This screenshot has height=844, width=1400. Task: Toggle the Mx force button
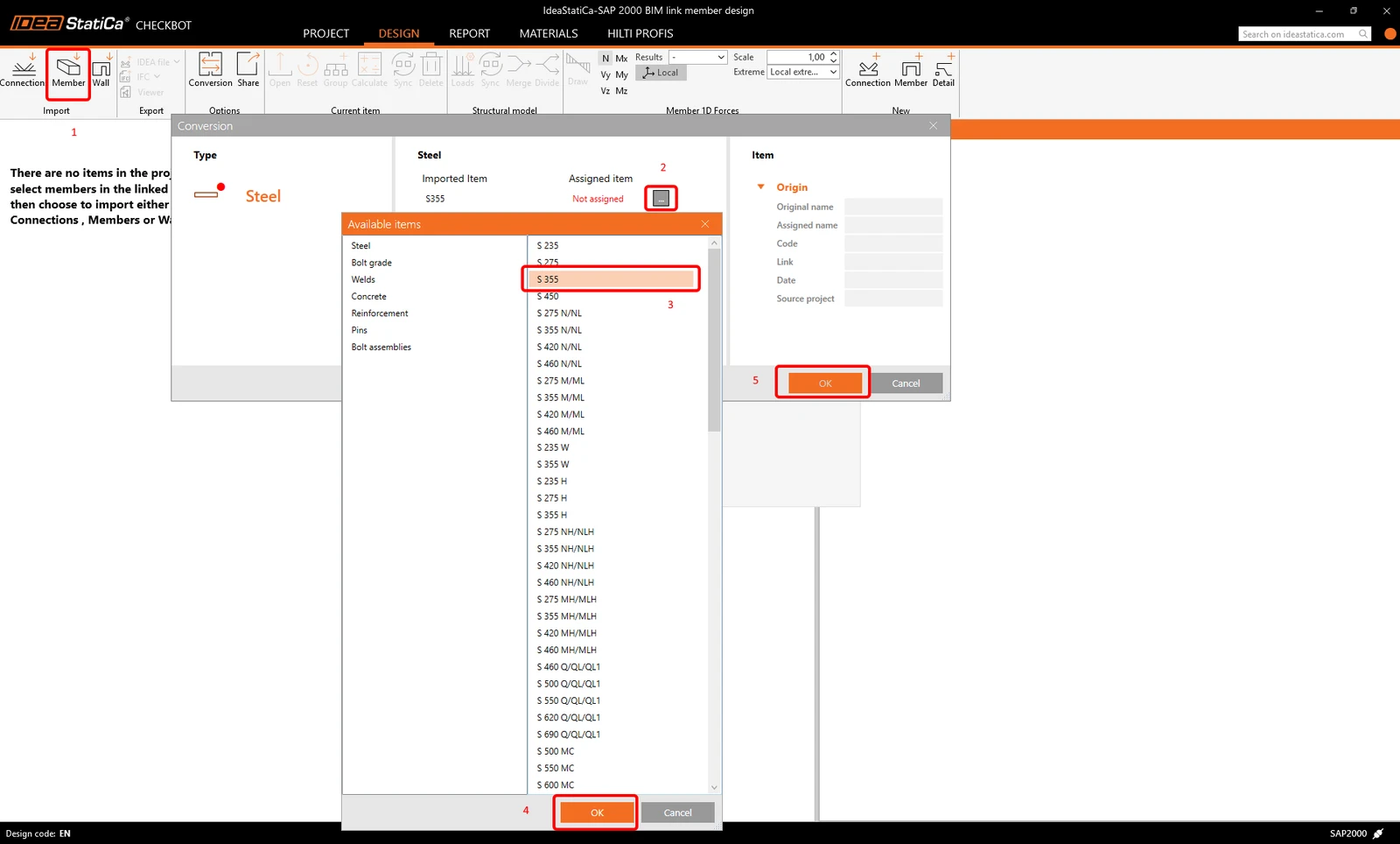[621, 59]
